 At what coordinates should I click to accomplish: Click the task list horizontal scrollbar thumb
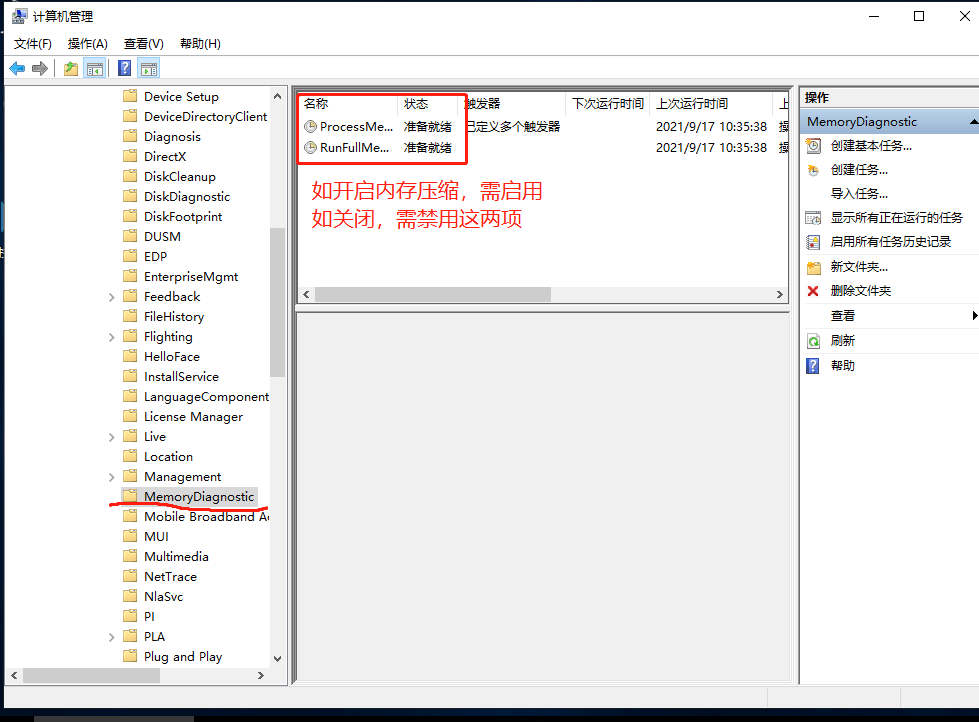(432, 295)
